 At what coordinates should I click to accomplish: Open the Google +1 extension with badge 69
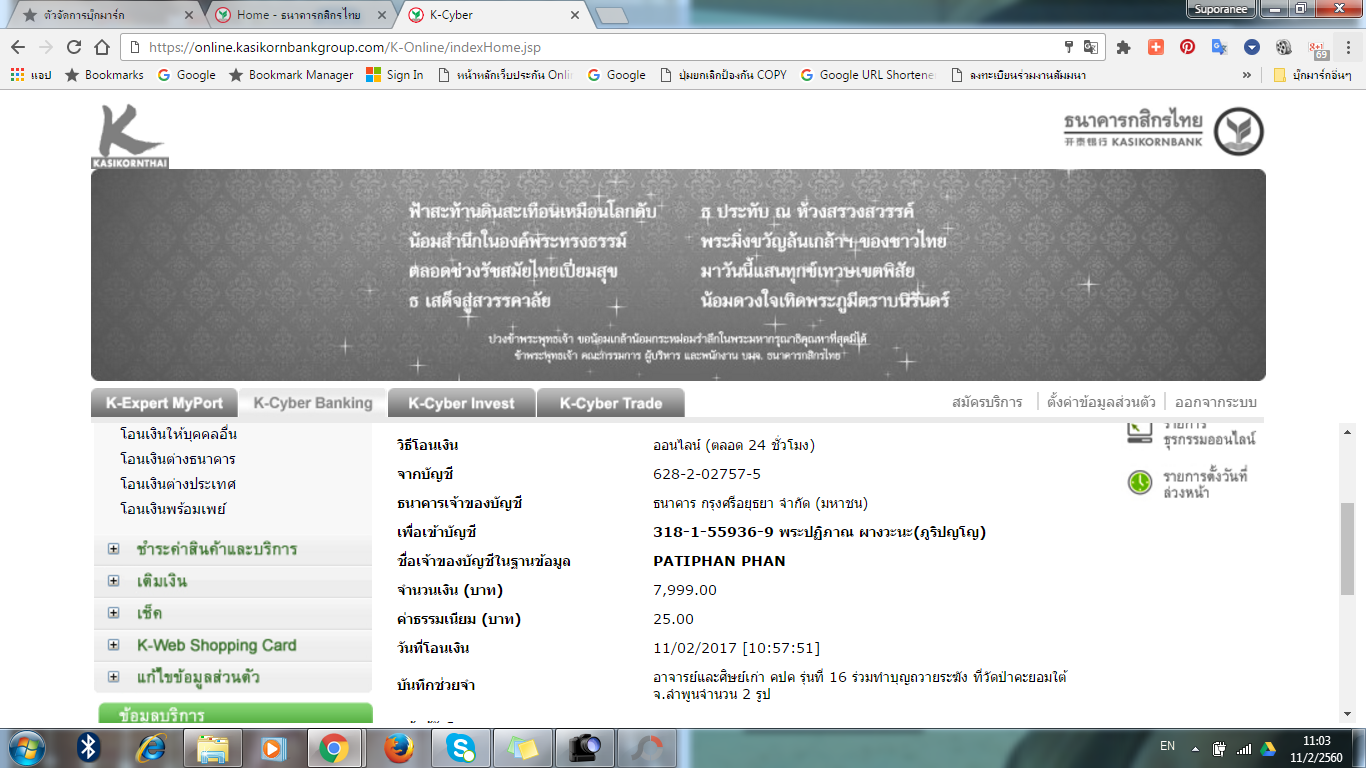tap(1317, 48)
